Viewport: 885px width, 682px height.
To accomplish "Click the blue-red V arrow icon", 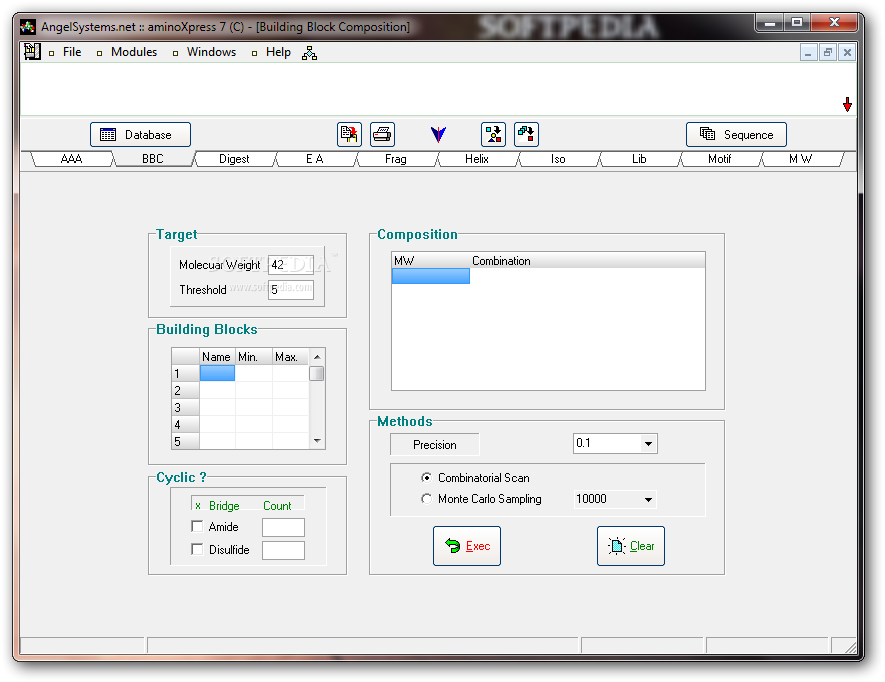I will [x=438, y=134].
